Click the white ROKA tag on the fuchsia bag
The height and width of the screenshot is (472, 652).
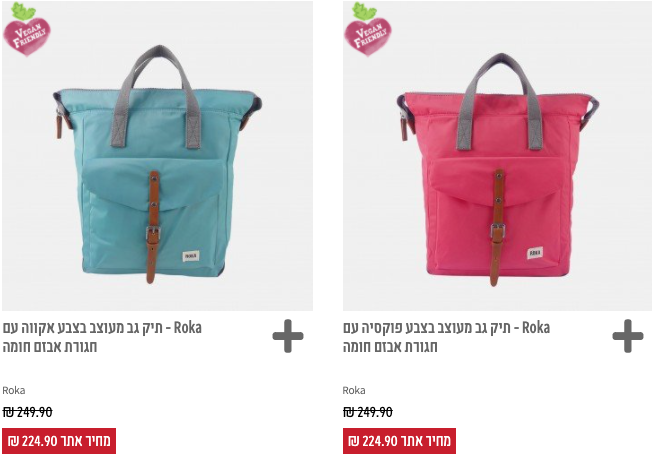[x=535, y=252]
